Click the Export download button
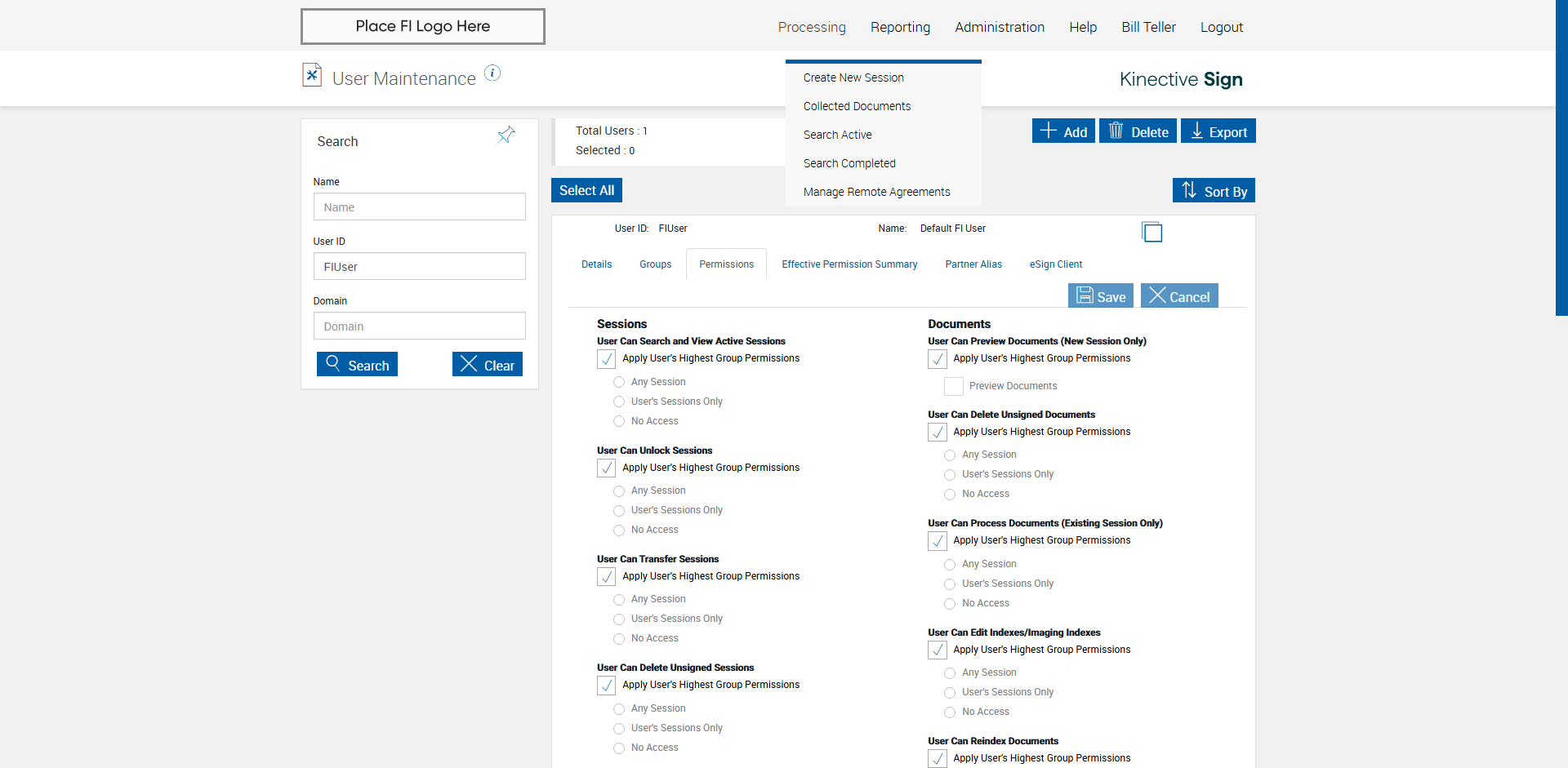 [x=1218, y=131]
